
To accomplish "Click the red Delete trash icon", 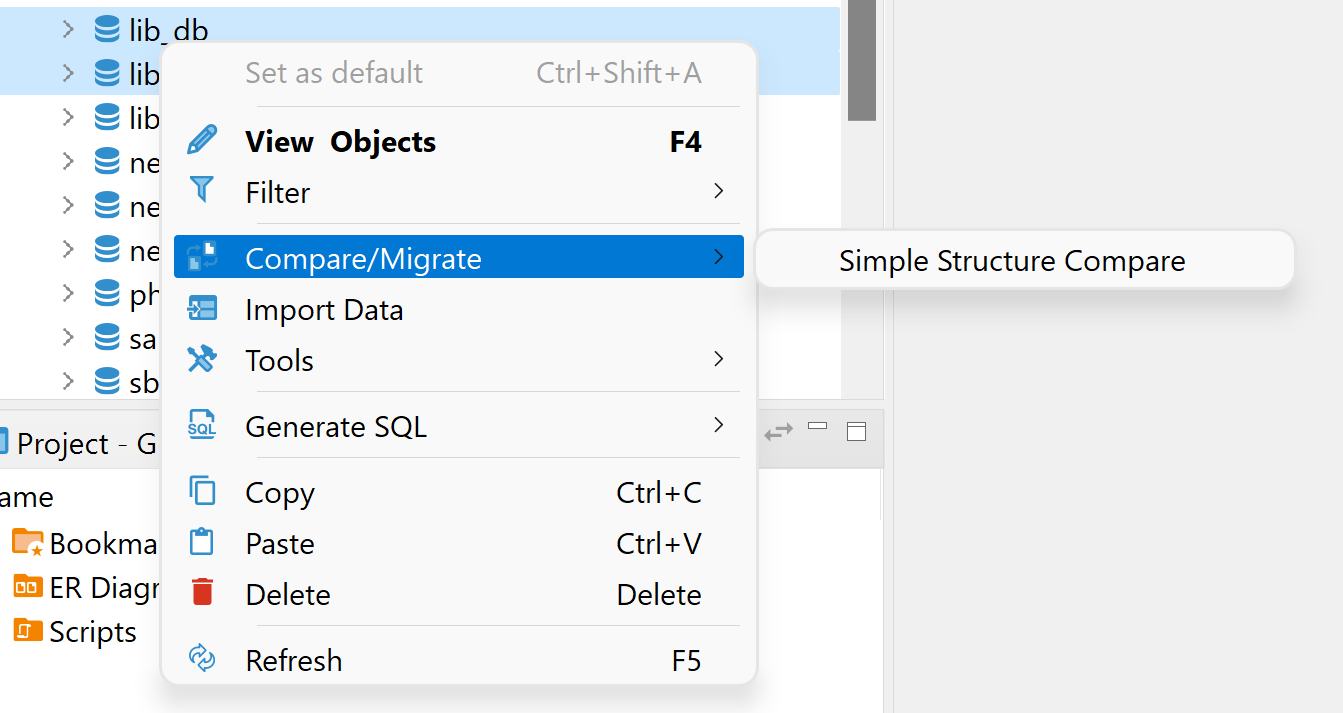I will tap(203, 593).
